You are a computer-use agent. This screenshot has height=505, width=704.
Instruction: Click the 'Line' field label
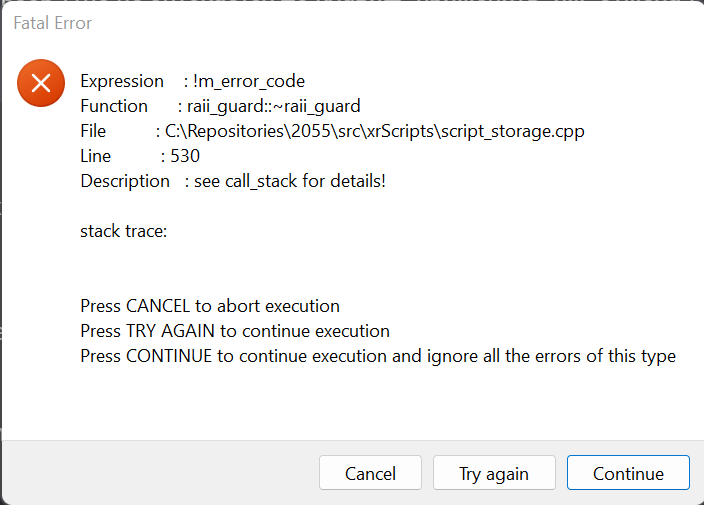[x=96, y=156]
